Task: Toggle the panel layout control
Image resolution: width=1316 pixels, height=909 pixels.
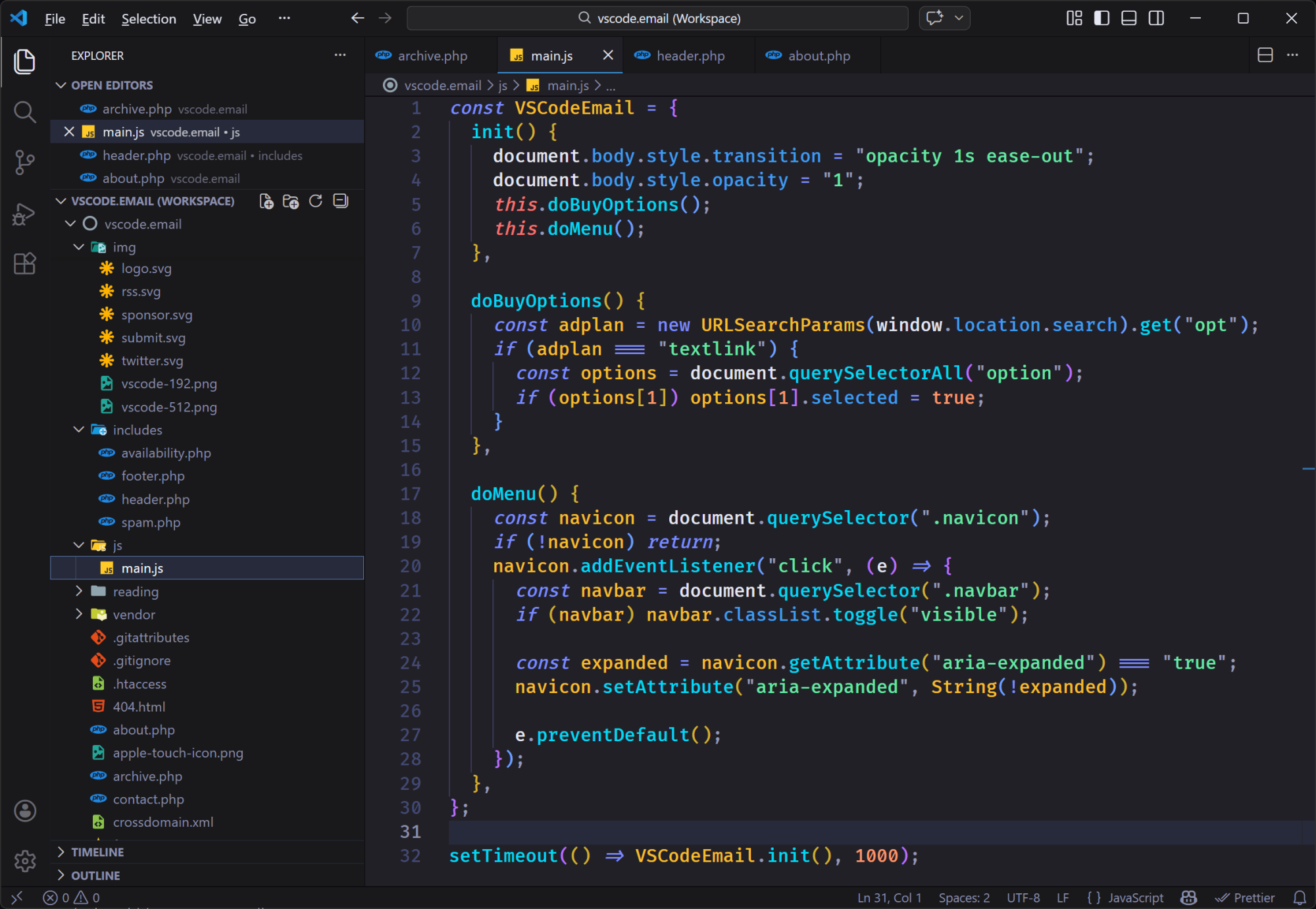Action: pos(1128,18)
